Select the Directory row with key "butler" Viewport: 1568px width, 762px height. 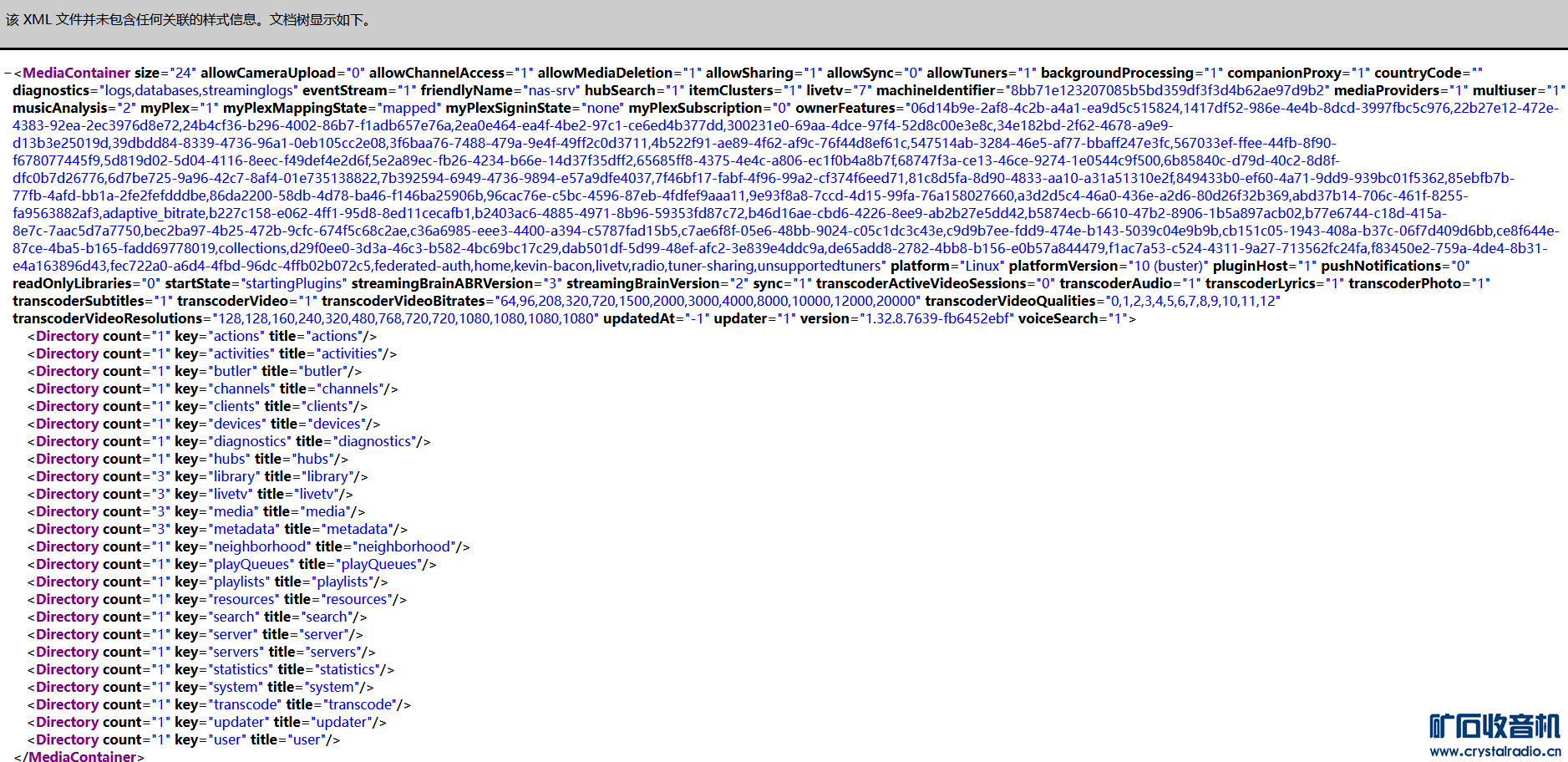tap(195, 372)
